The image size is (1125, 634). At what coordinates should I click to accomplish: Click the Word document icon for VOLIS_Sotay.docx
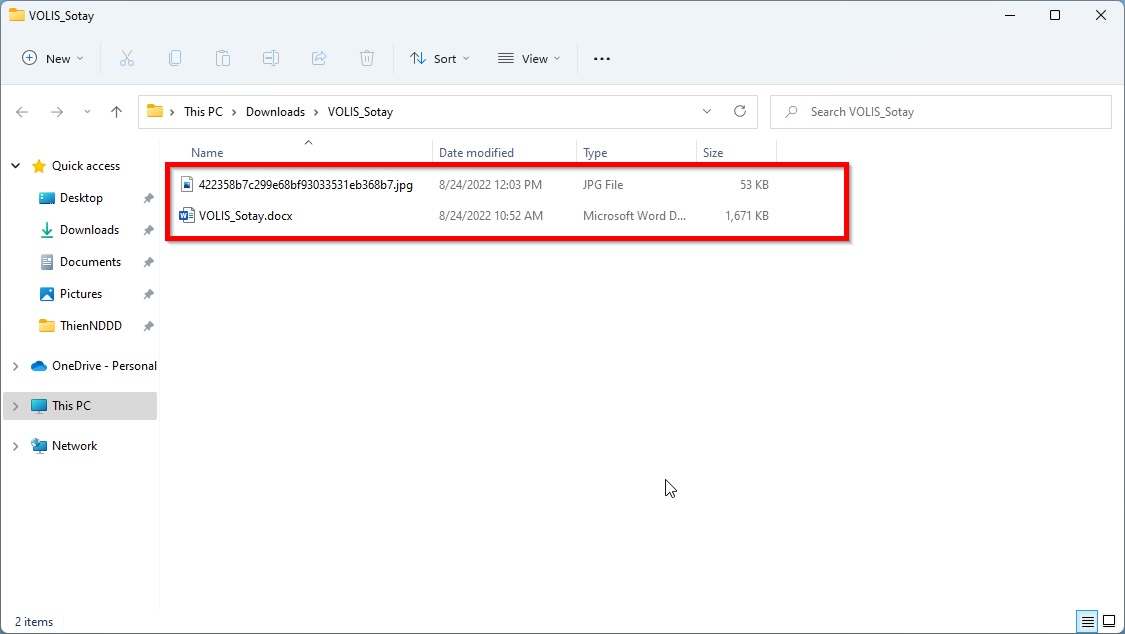187,215
